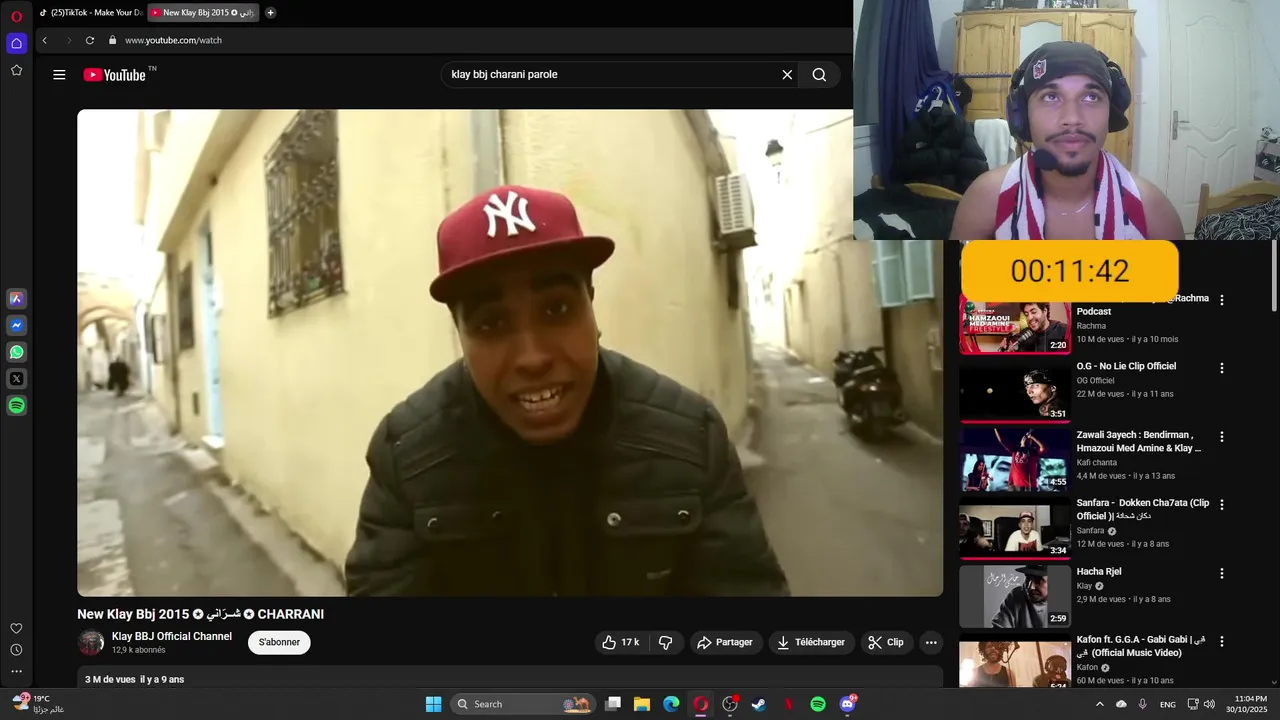Open the Opera home start page icon
The height and width of the screenshot is (720, 1280).
coord(16,43)
